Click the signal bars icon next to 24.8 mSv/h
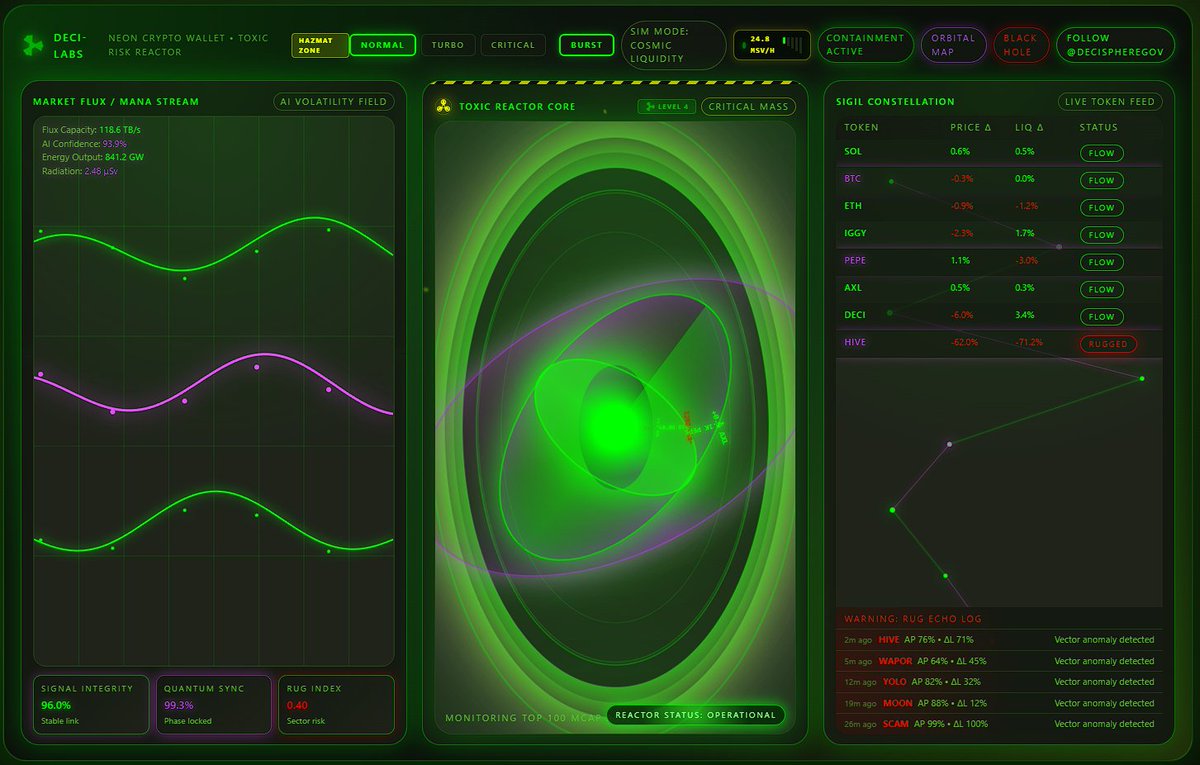 [794, 44]
